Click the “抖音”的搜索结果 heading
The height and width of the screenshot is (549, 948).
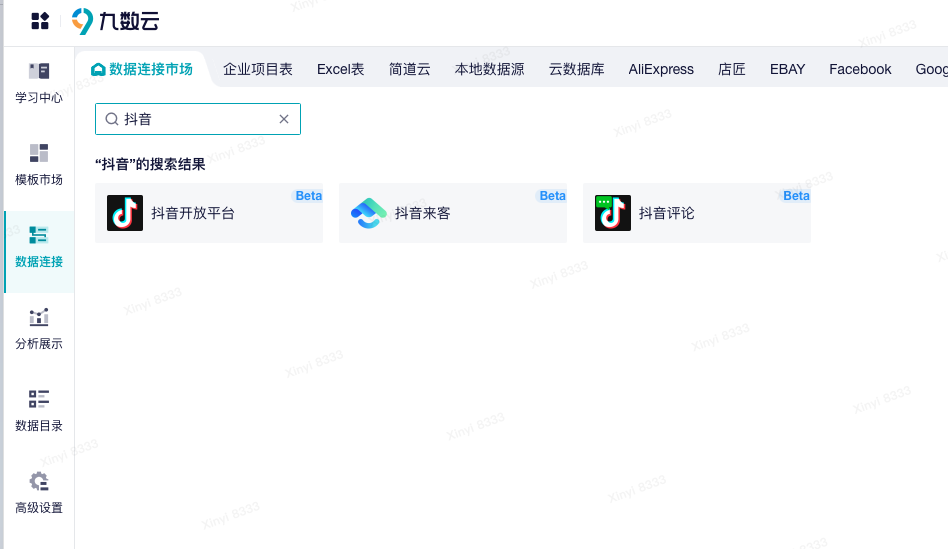pos(151,164)
